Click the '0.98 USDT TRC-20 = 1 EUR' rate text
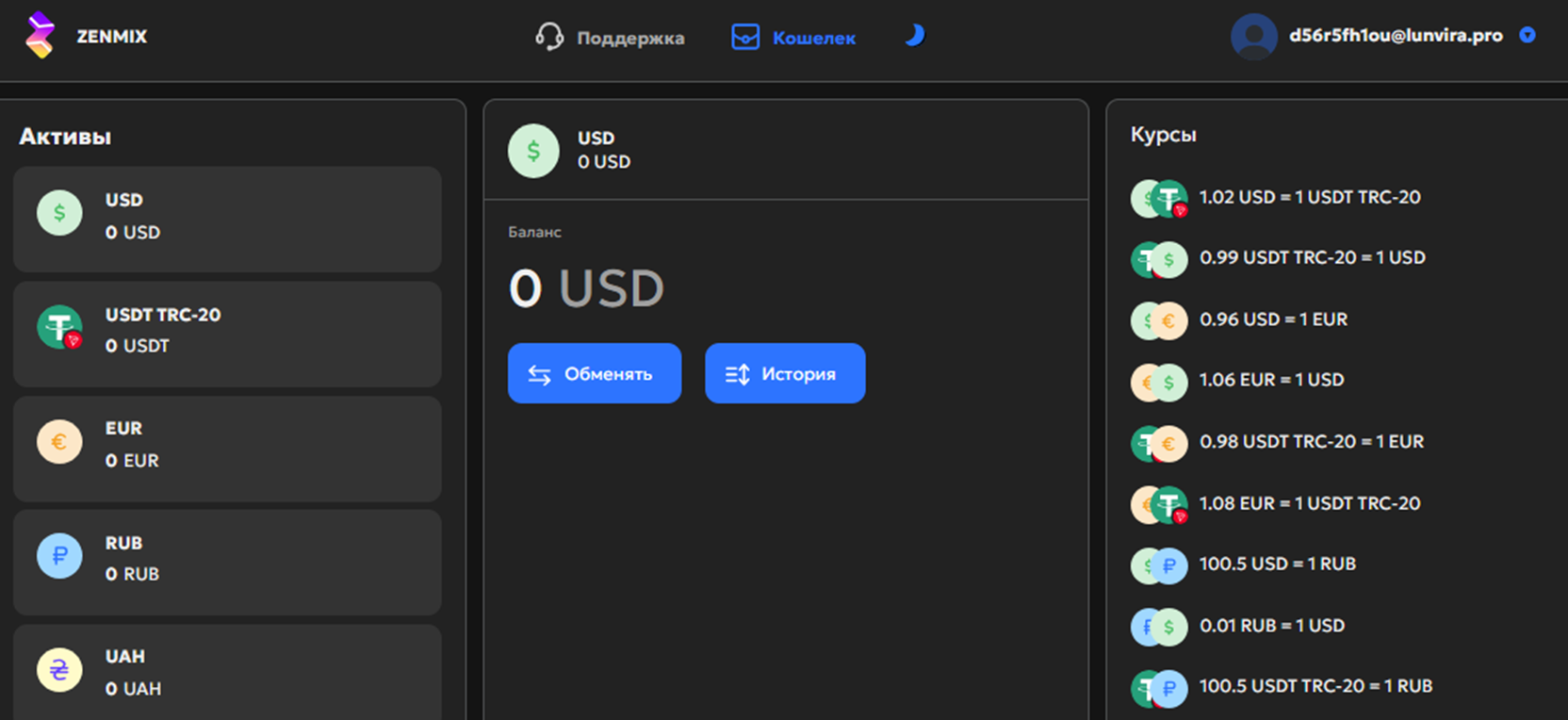Screen dimensions: 1568x720 (x=1312, y=441)
